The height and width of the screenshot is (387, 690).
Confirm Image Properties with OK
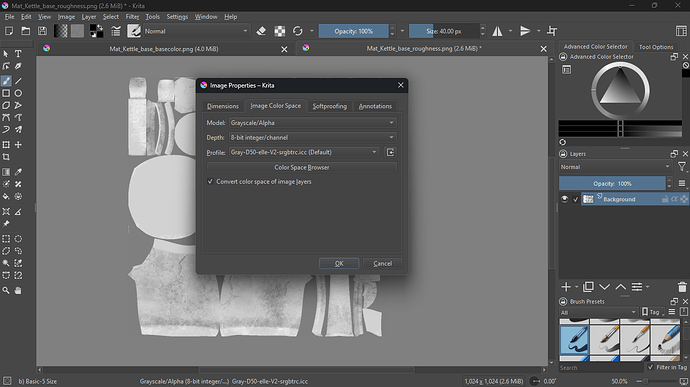[x=339, y=263]
